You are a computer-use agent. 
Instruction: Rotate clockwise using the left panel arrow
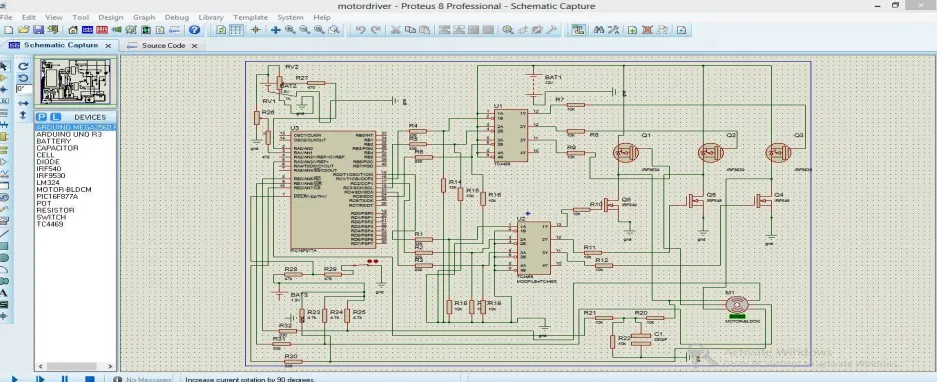click(23, 66)
